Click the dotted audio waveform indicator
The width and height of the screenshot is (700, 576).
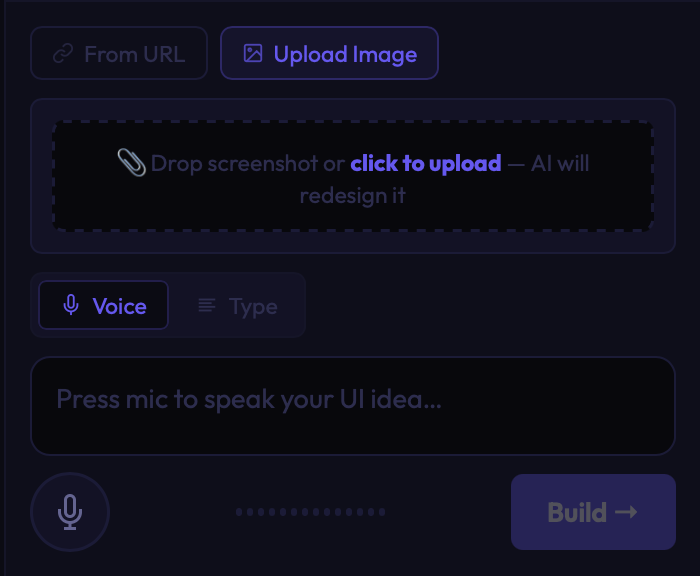point(310,512)
